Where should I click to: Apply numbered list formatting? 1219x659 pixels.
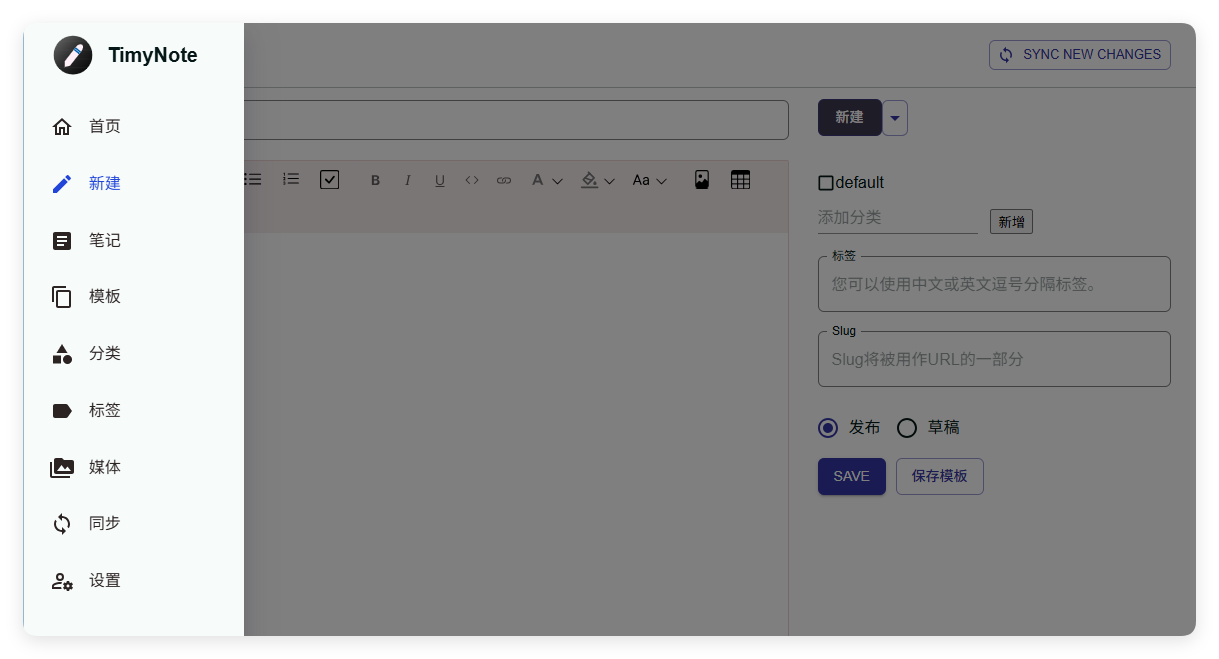[x=290, y=179]
